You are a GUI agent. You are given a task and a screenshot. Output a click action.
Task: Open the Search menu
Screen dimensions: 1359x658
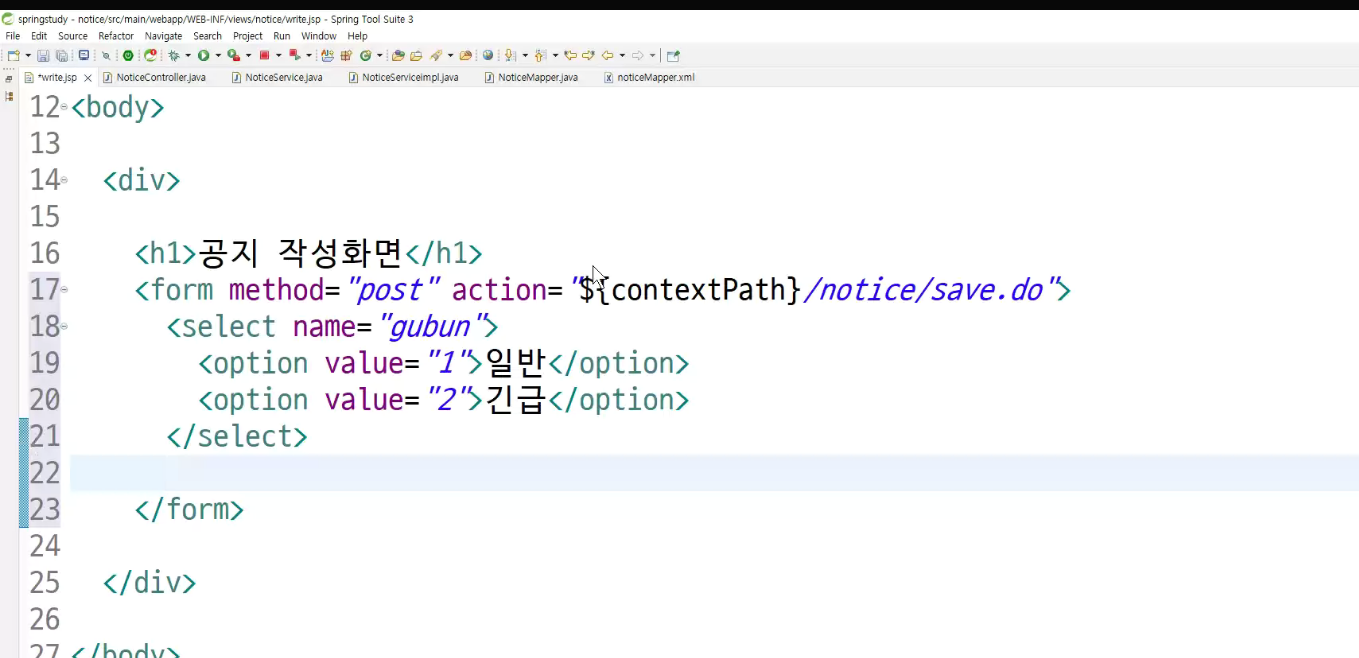208,36
